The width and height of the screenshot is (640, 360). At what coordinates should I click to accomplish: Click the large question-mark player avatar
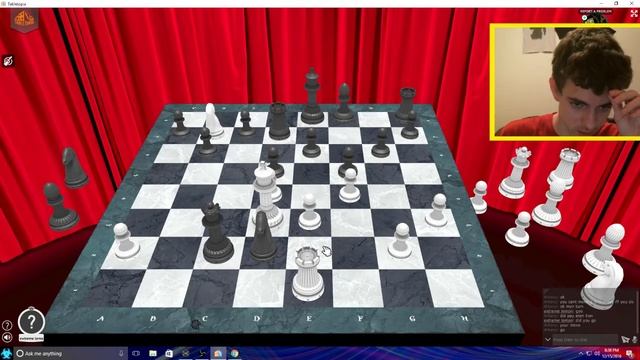point(31,322)
